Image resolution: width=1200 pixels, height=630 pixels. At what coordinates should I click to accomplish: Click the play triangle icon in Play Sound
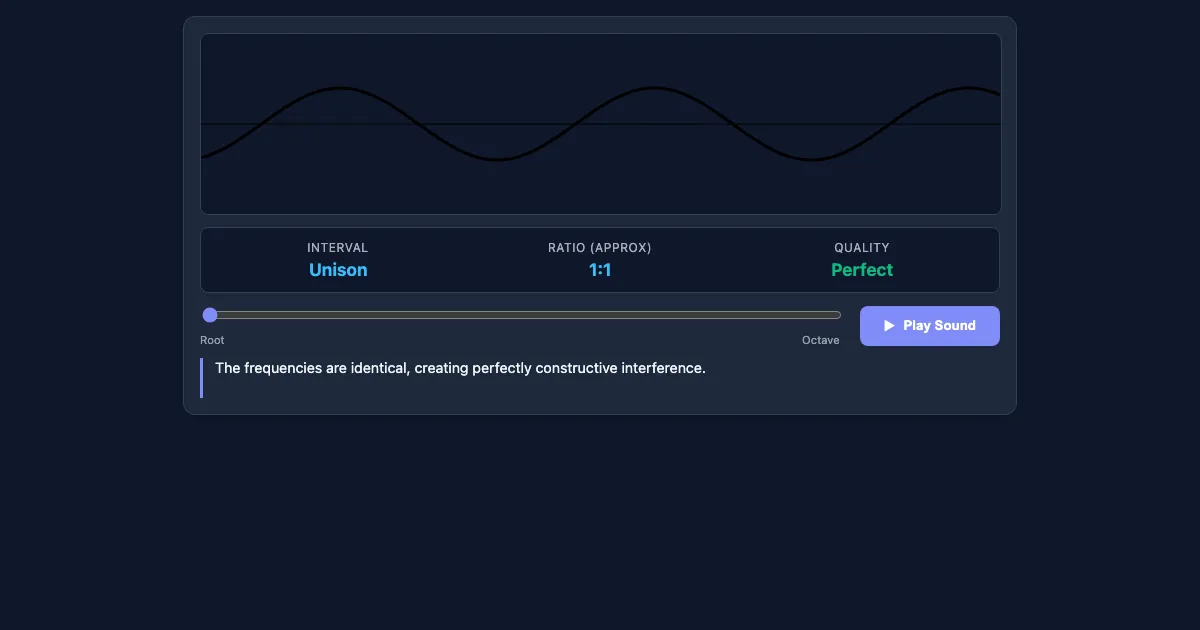click(889, 326)
